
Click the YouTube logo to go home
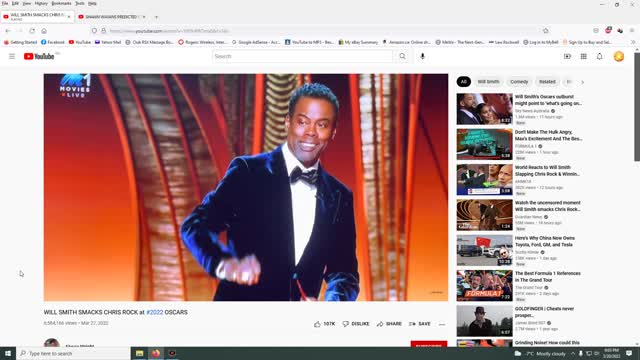coord(39,56)
